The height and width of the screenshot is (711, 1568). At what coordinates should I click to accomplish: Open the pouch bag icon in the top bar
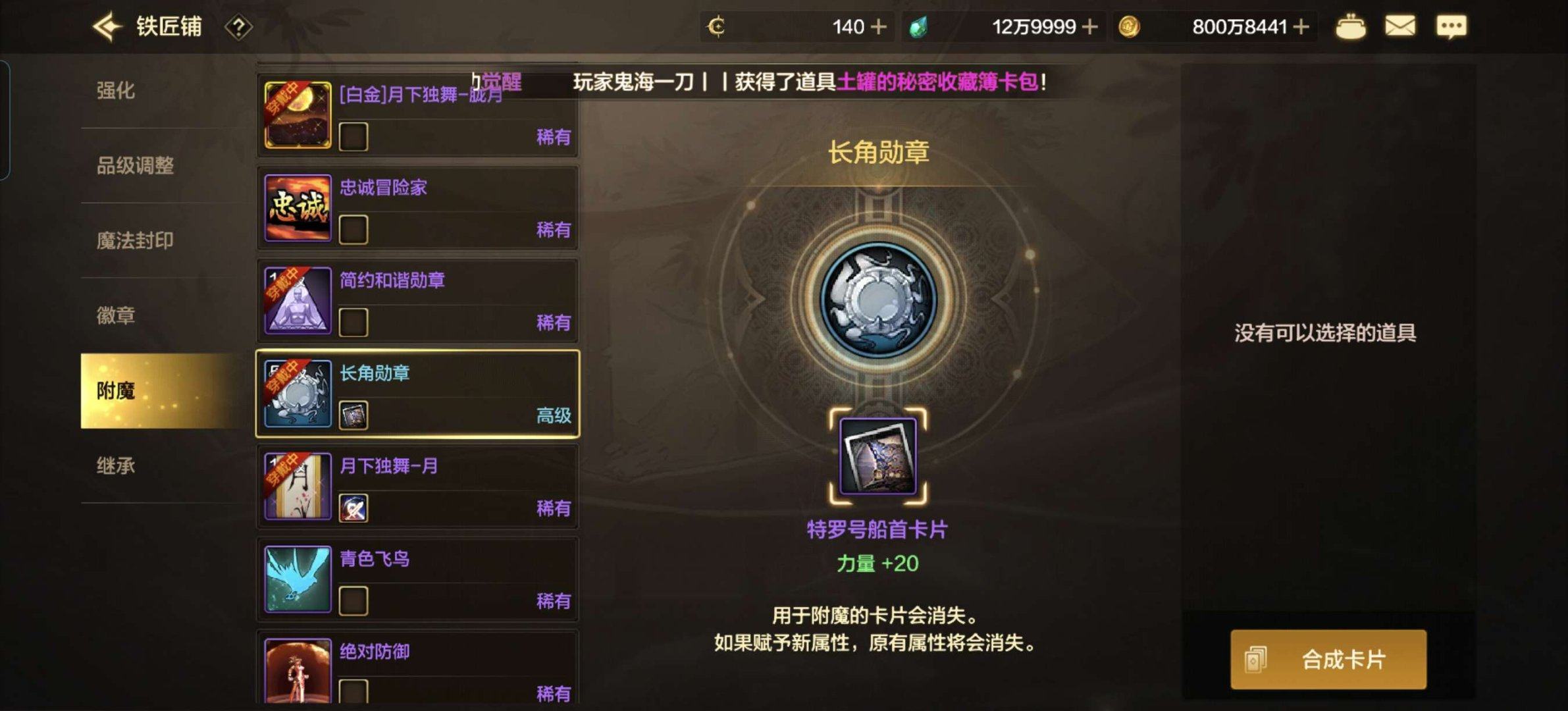click(x=1350, y=27)
